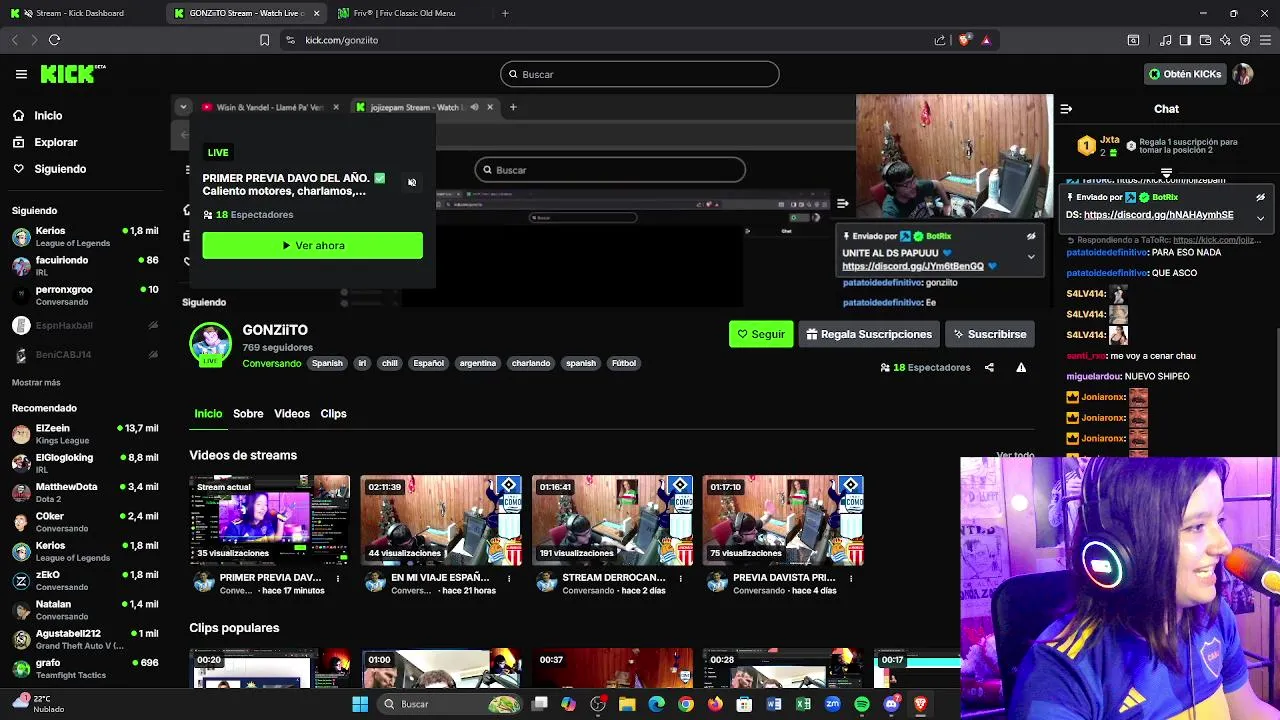Unmute the stream preview player
This screenshot has height=720, width=1280.
coord(411,182)
